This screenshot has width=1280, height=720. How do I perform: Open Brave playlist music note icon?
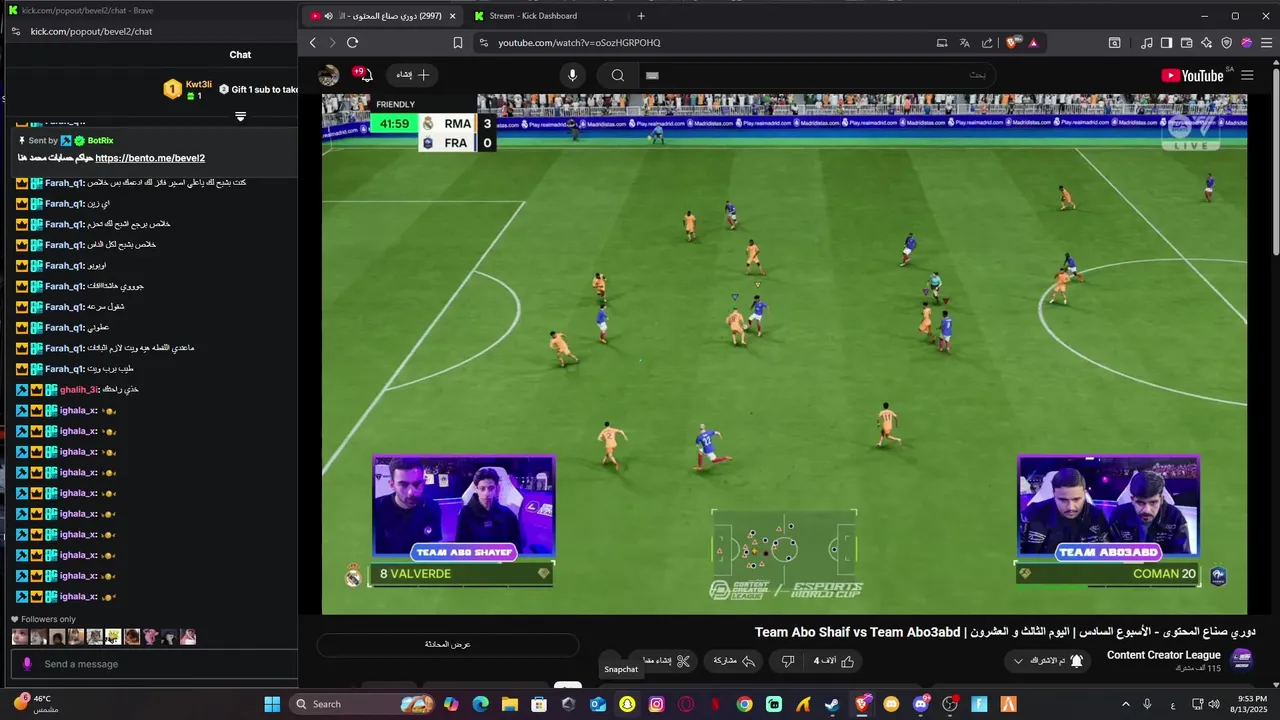click(1147, 43)
